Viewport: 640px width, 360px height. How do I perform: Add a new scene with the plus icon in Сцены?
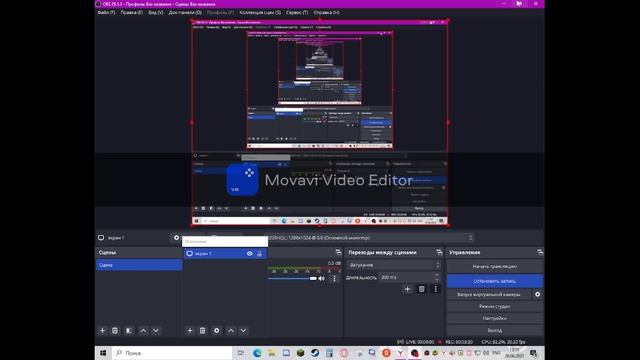click(102, 331)
